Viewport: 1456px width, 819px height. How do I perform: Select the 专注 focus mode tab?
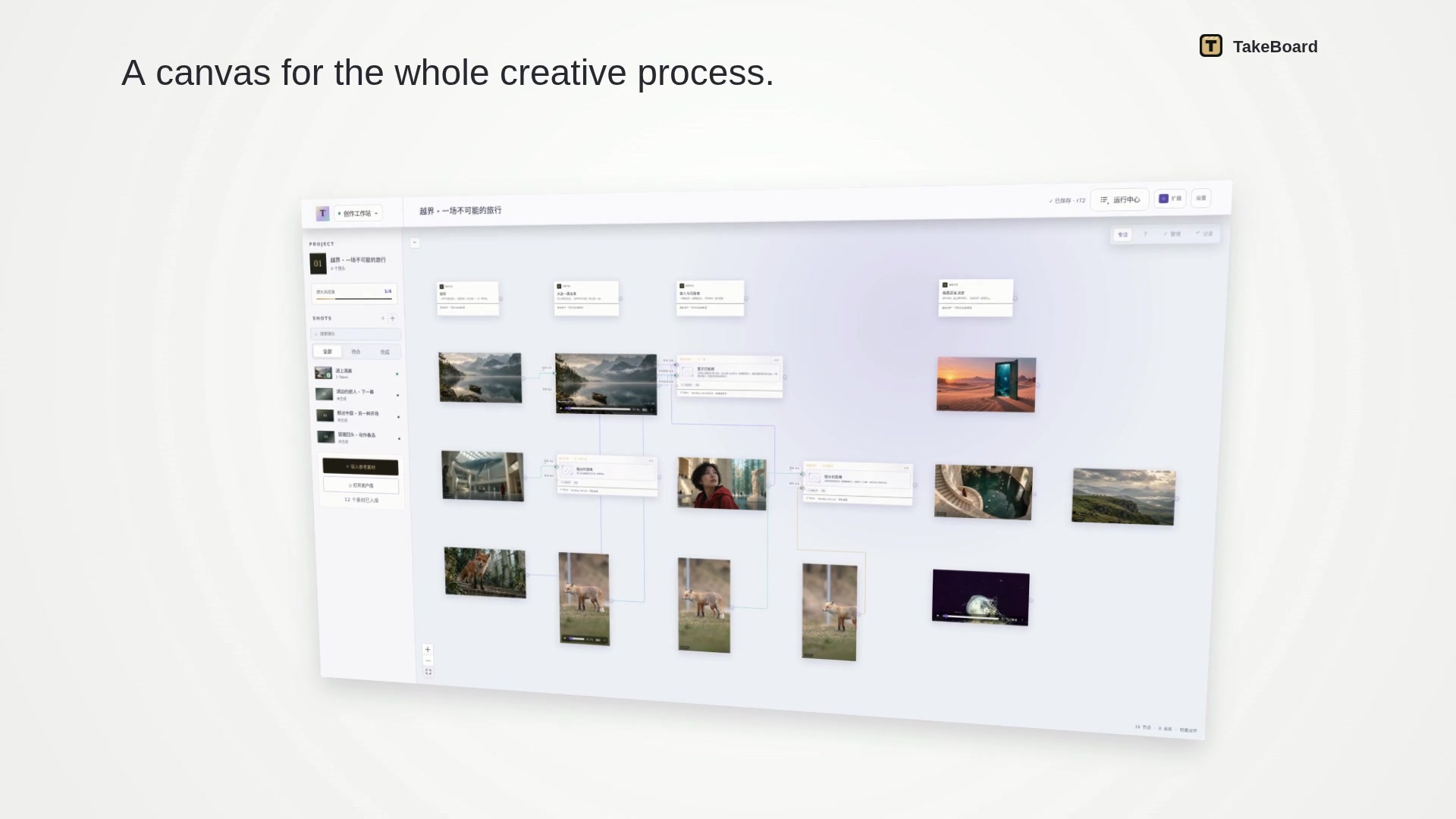click(x=1122, y=234)
